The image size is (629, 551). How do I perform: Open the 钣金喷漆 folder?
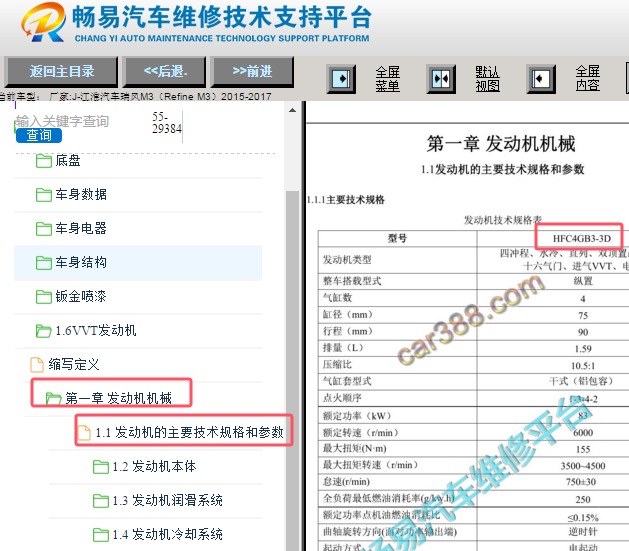tap(81, 297)
